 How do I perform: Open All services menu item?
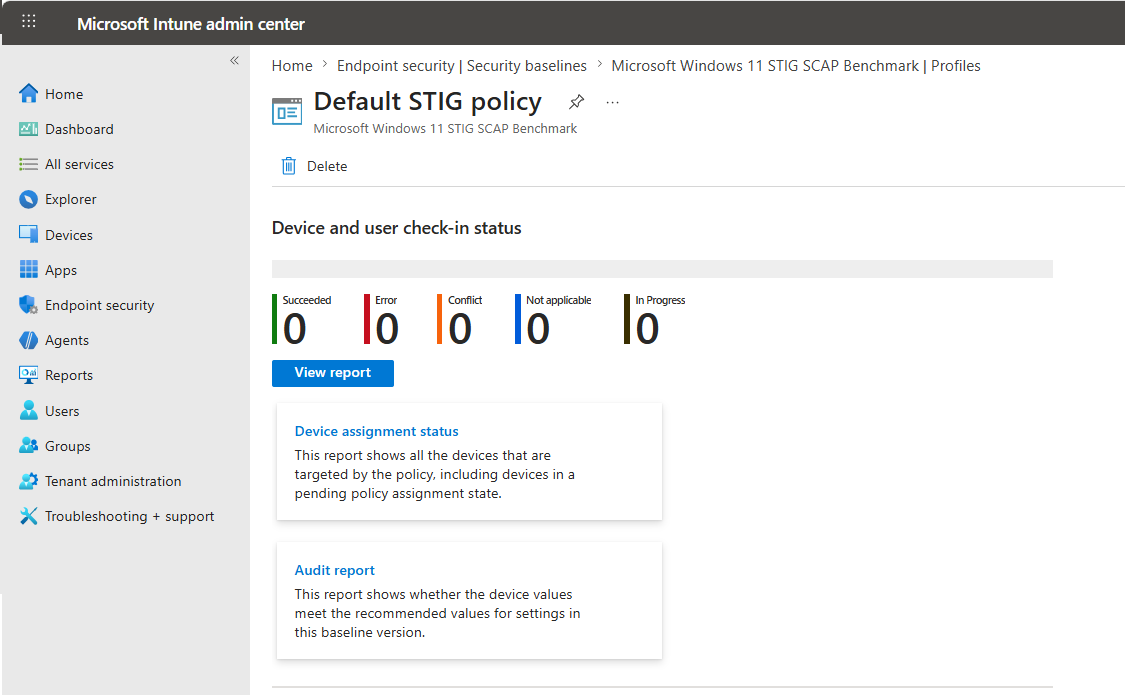(x=79, y=164)
